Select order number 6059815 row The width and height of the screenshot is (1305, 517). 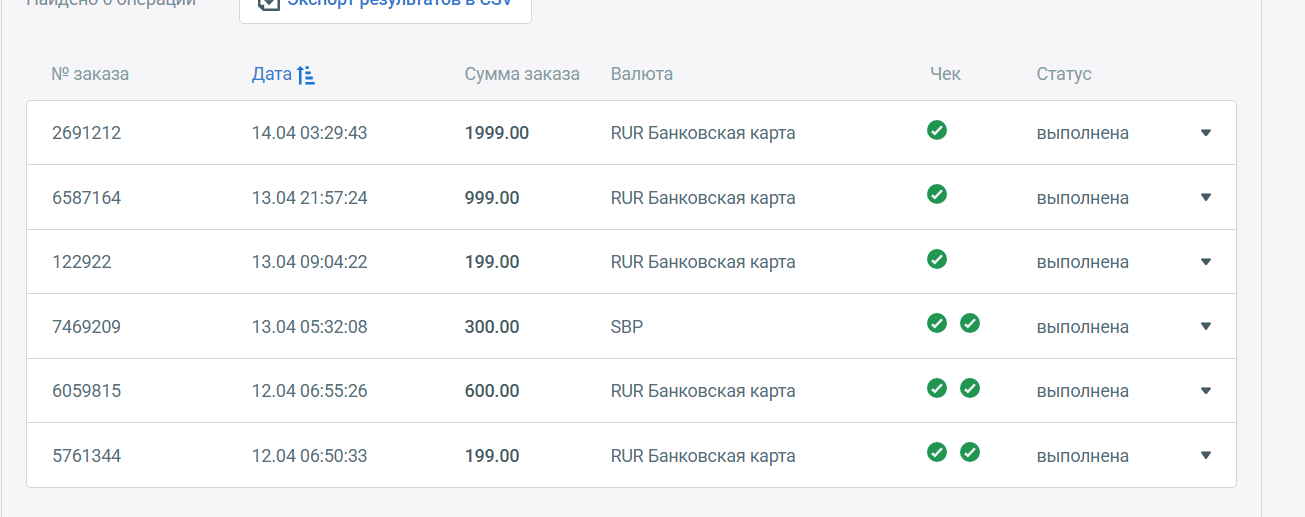87,391
